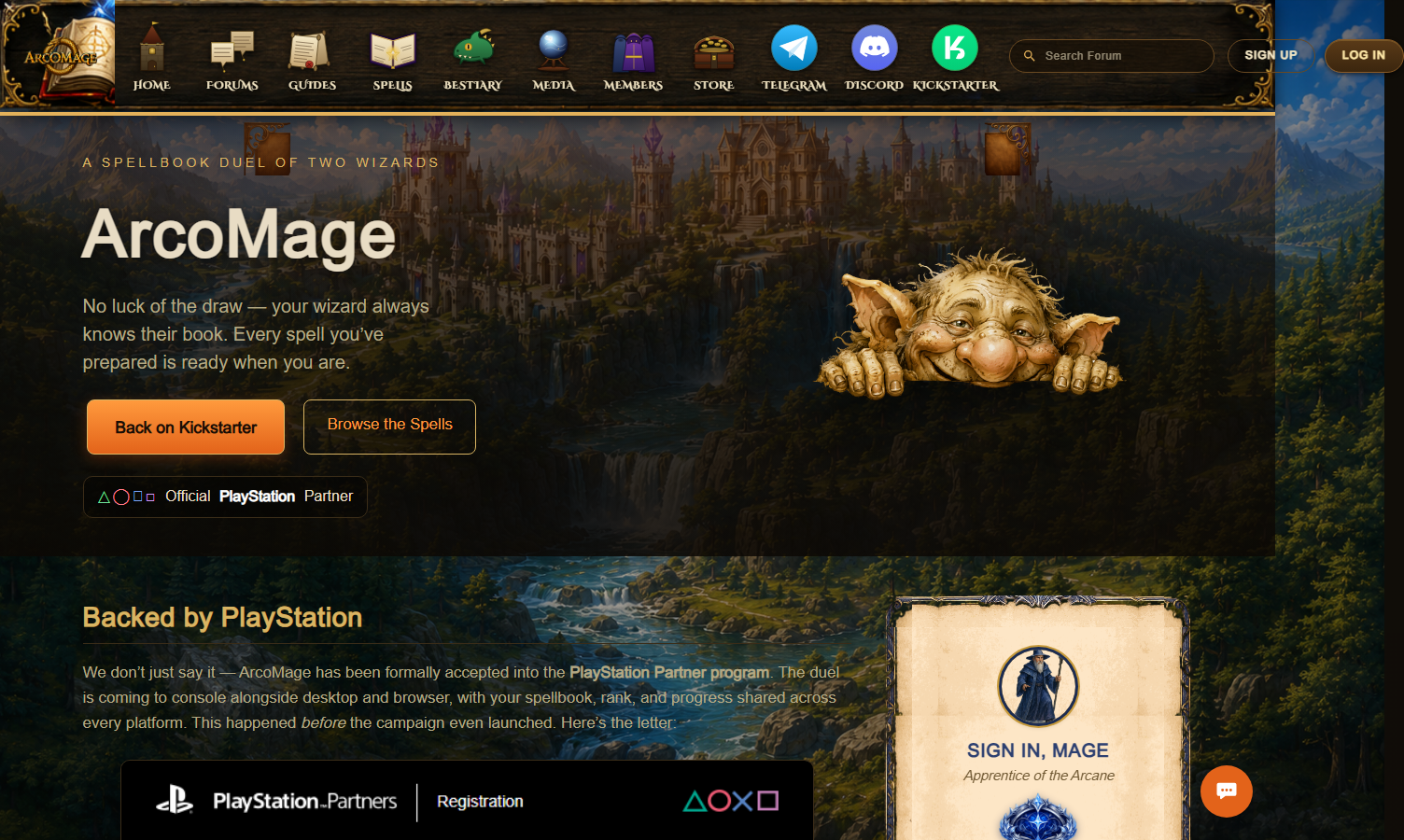Click the Official PlayStation Partner badge
Image resolution: width=1404 pixels, height=840 pixels.
pos(225,497)
